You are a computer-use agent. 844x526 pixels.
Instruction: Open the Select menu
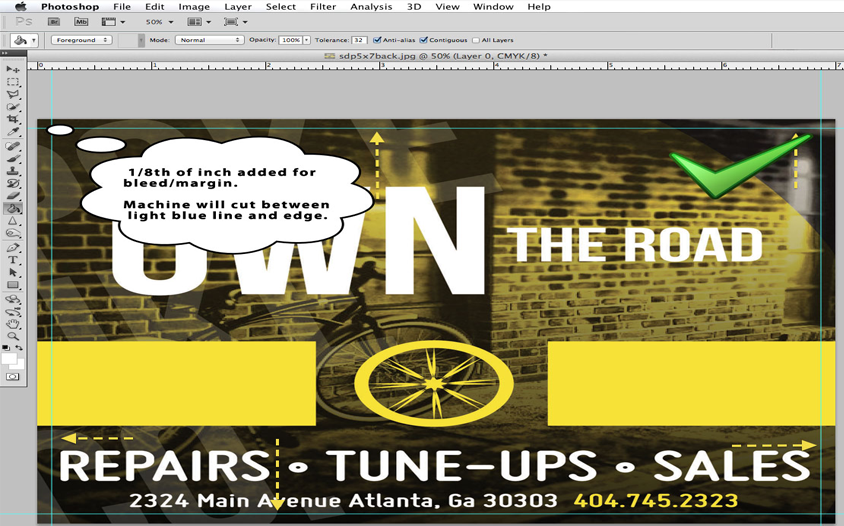[280, 6]
